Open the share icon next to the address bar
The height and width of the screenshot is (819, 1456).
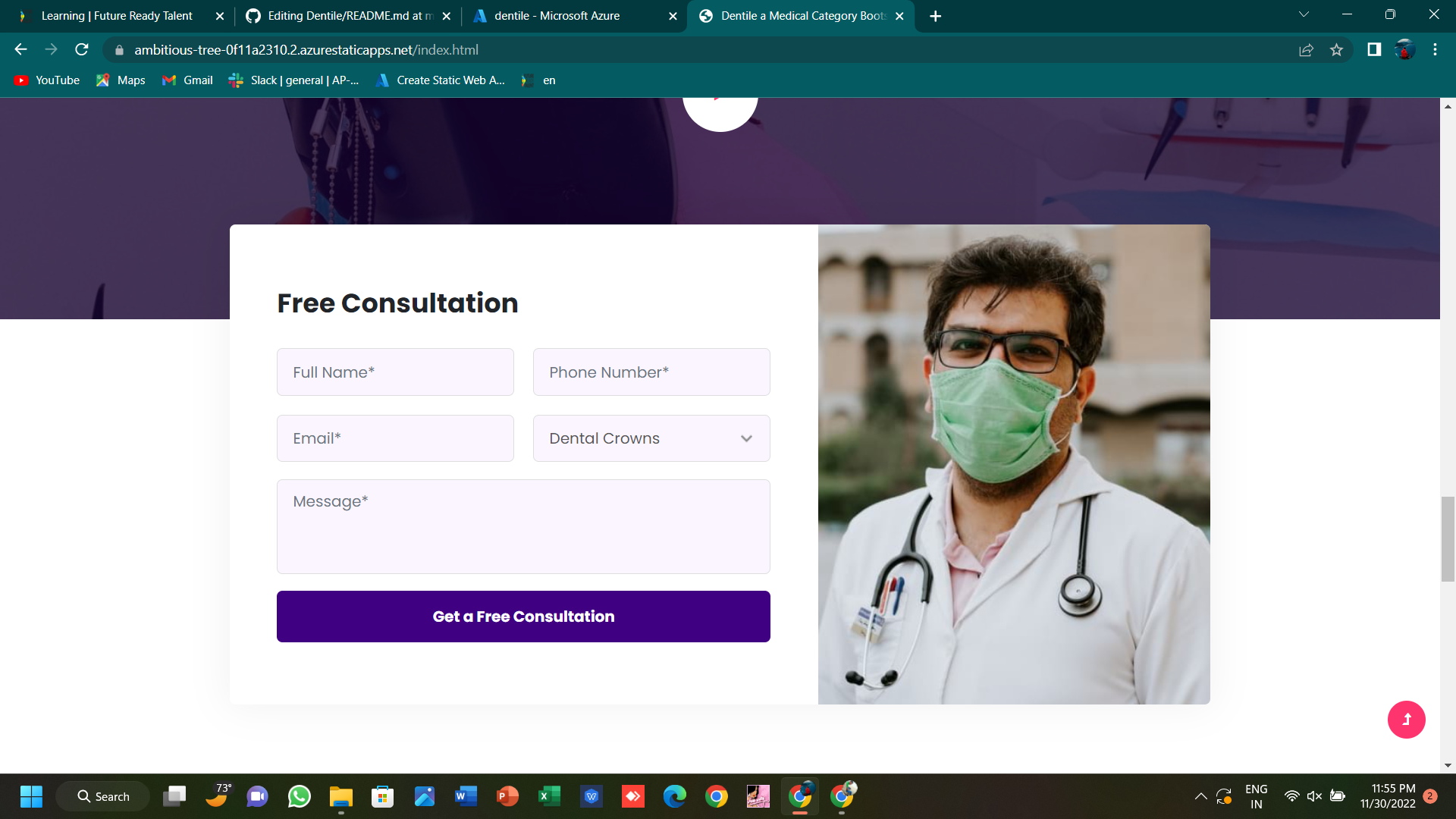coord(1306,49)
